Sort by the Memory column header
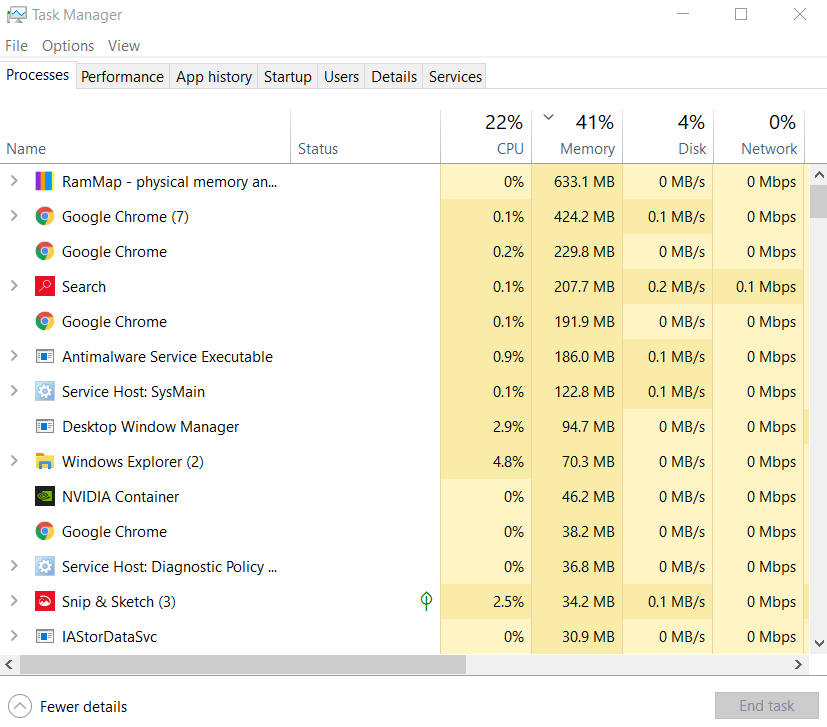 [x=578, y=136]
